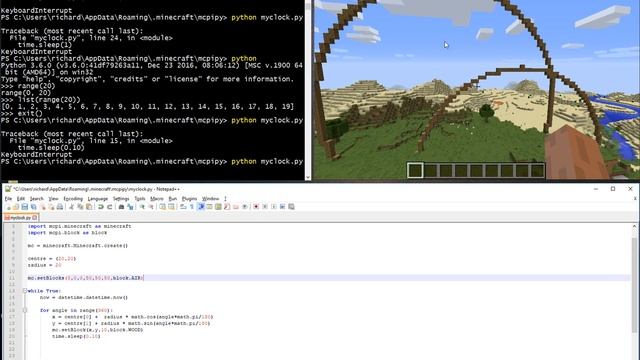The width and height of the screenshot is (640, 360).
Task: Open the Edit menu
Action: point(21,199)
